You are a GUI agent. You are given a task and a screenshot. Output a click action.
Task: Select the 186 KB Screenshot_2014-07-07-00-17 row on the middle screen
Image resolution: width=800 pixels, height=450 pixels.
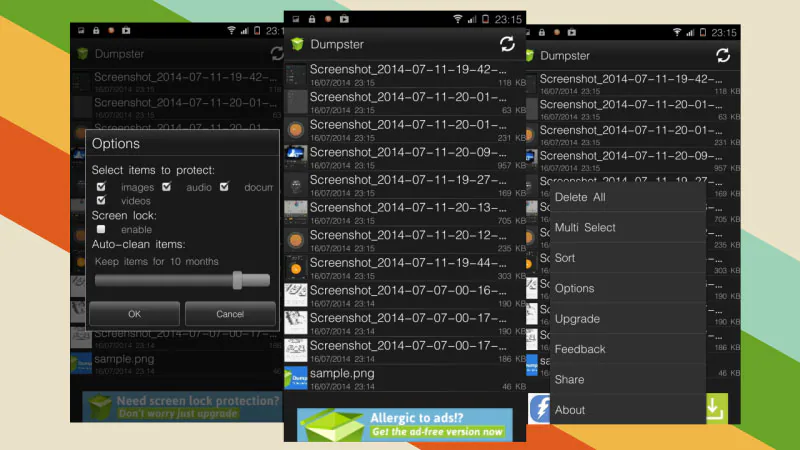[x=405, y=351]
